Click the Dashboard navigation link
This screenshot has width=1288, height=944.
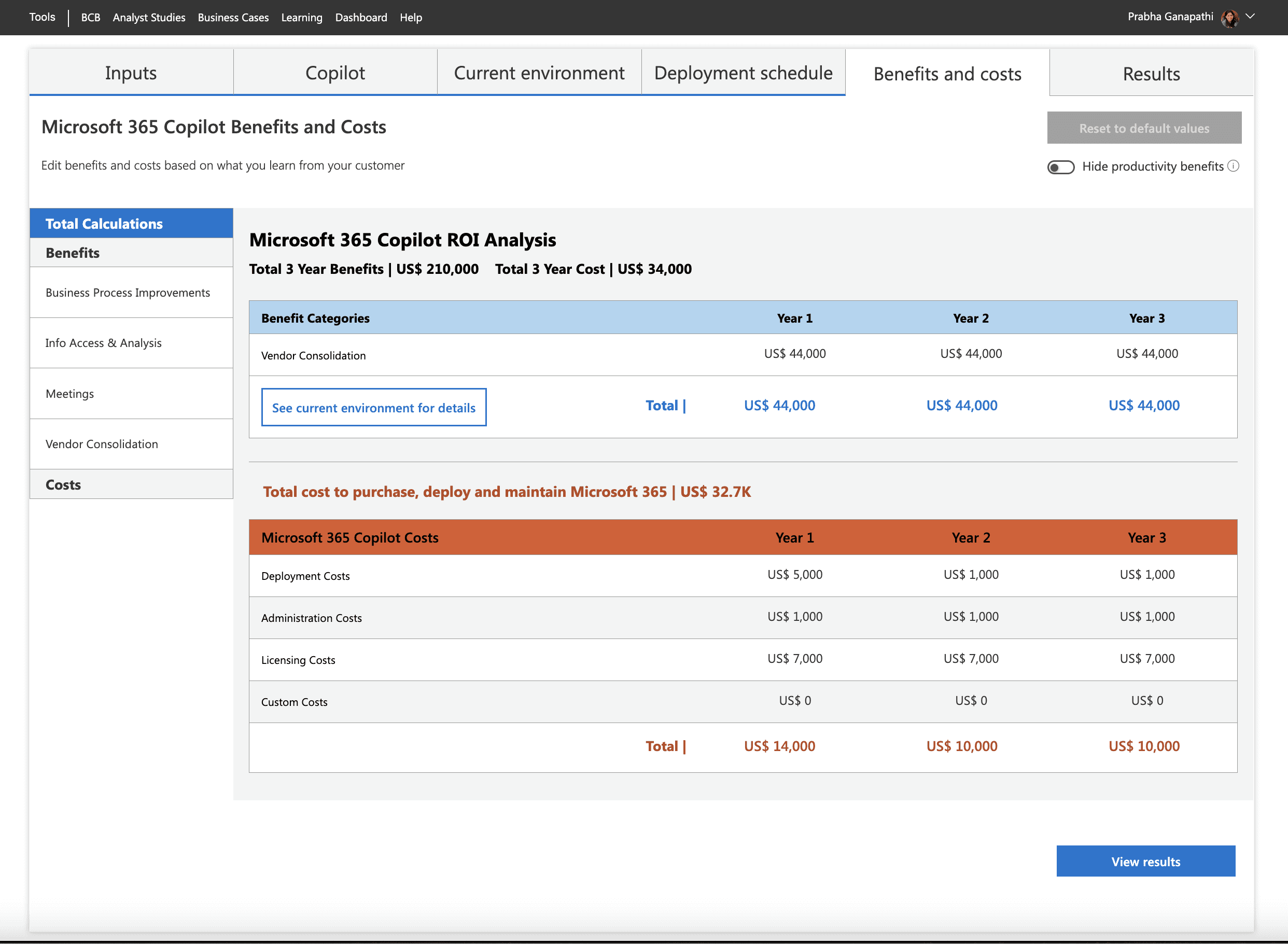pyautogui.click(x=360, y=18)
